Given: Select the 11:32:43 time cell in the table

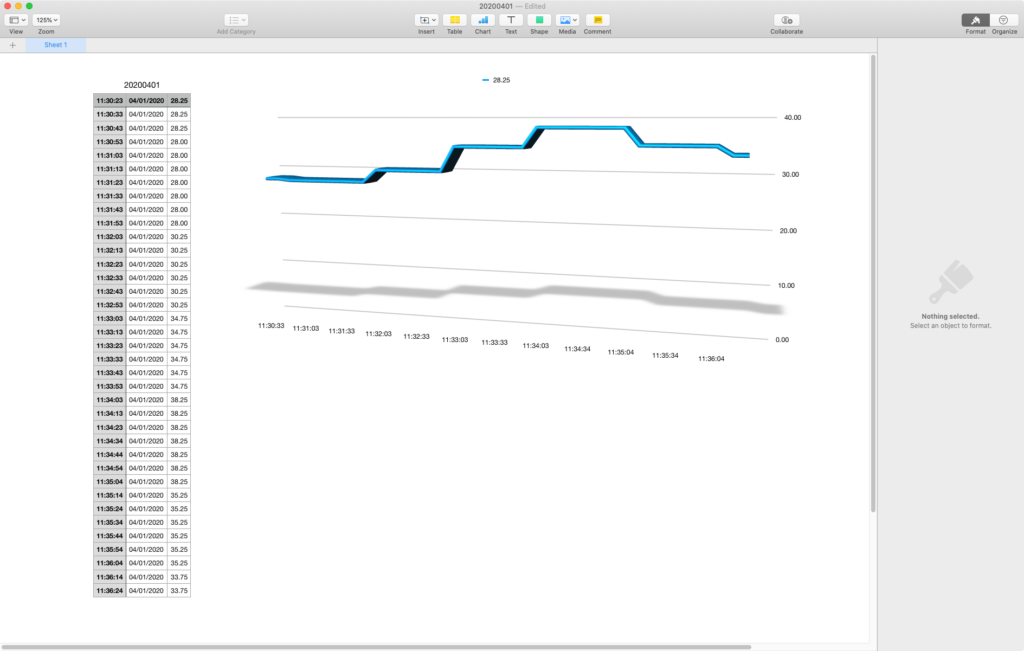Looking at the screenshot, I should pos(110,291).
